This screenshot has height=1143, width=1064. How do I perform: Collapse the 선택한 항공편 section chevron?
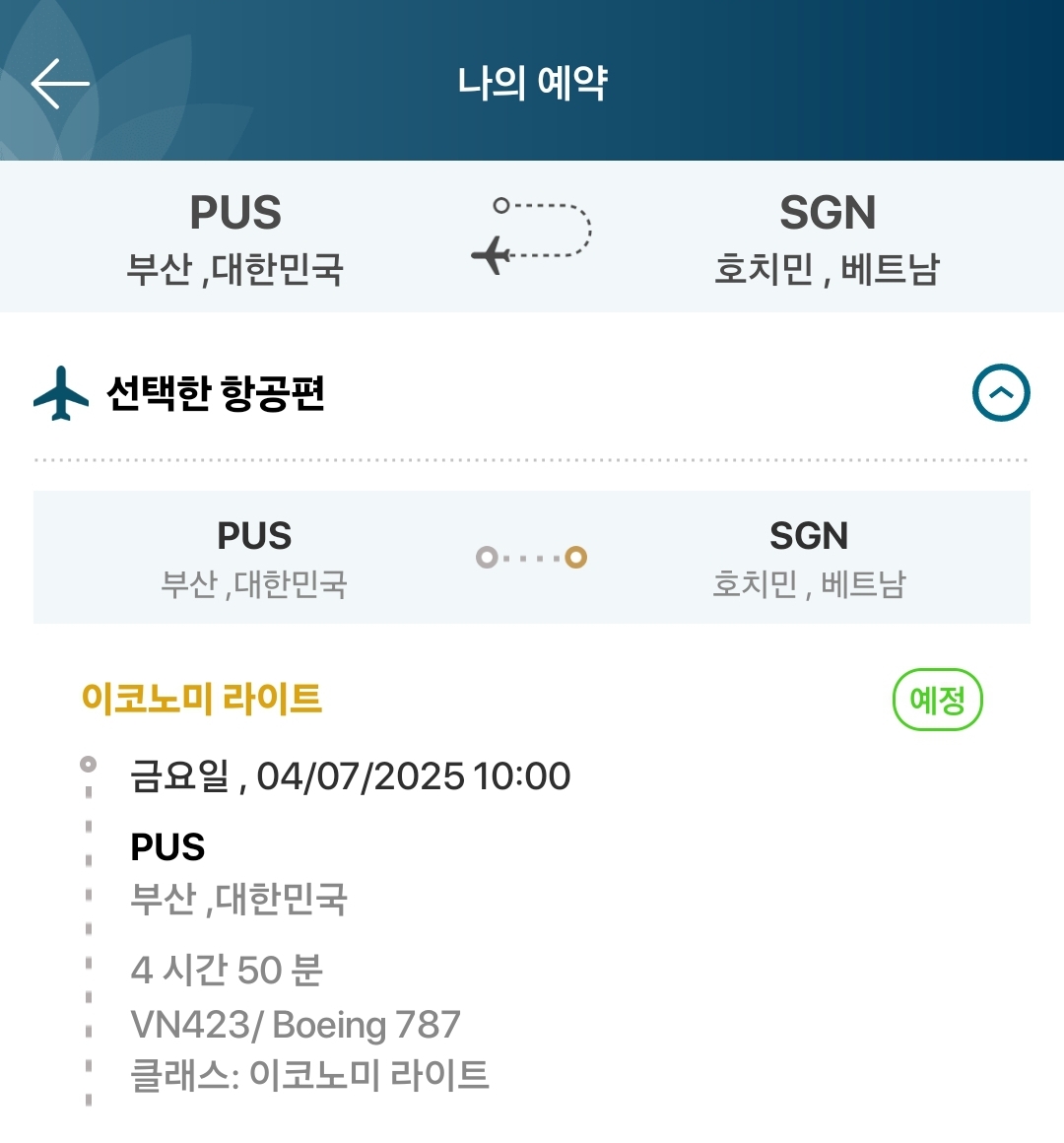(x=1001, y=393)
